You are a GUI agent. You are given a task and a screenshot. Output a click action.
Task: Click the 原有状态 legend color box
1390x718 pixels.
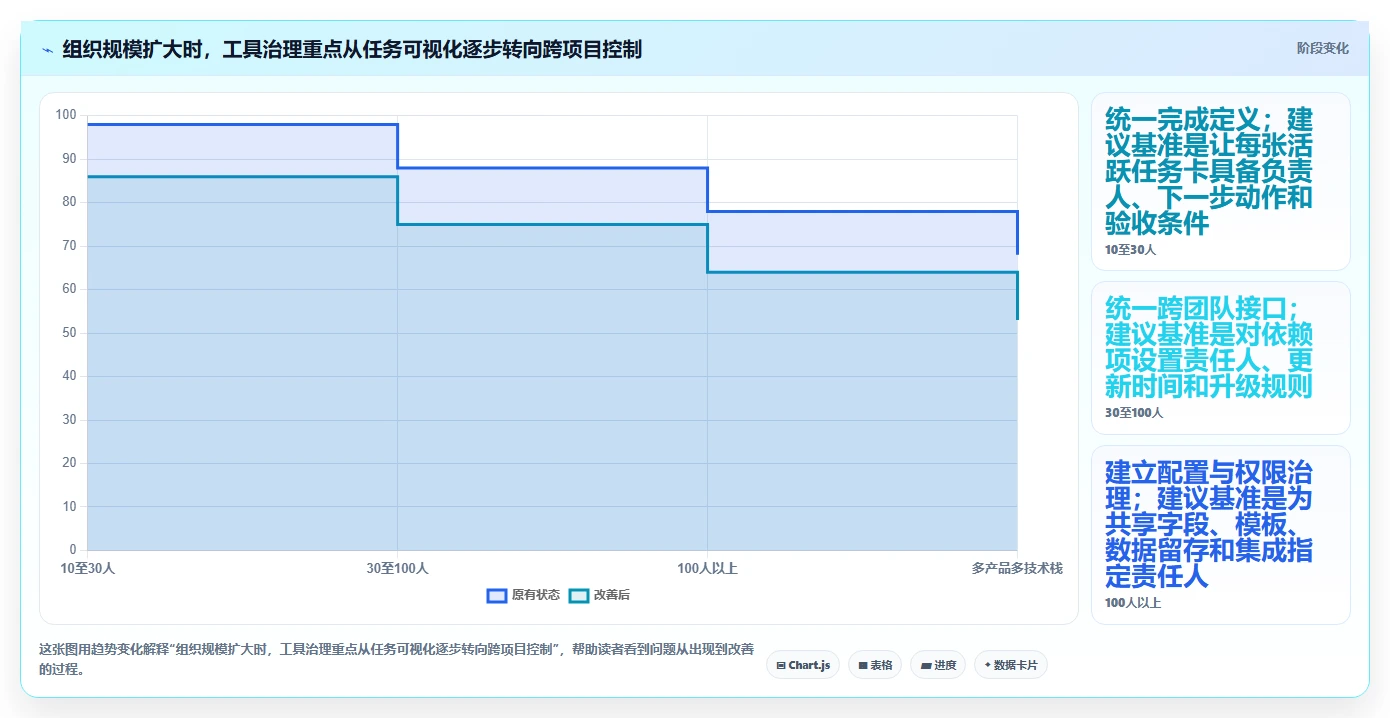[x=497, y=595]
